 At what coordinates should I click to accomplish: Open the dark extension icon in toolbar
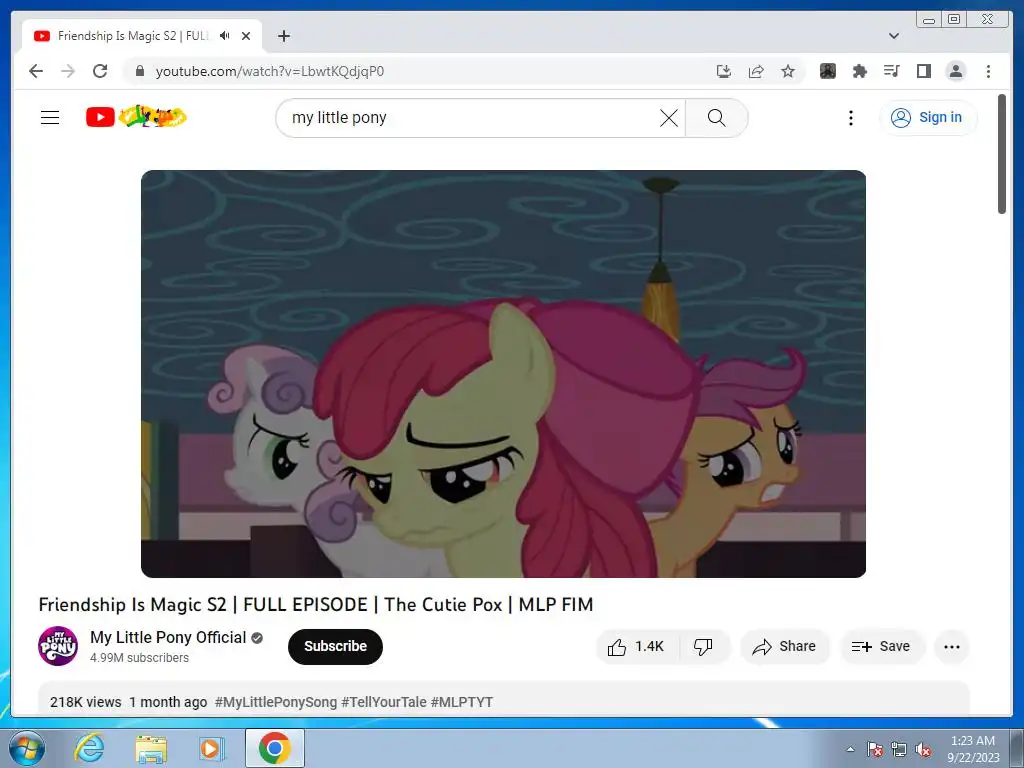827,71
